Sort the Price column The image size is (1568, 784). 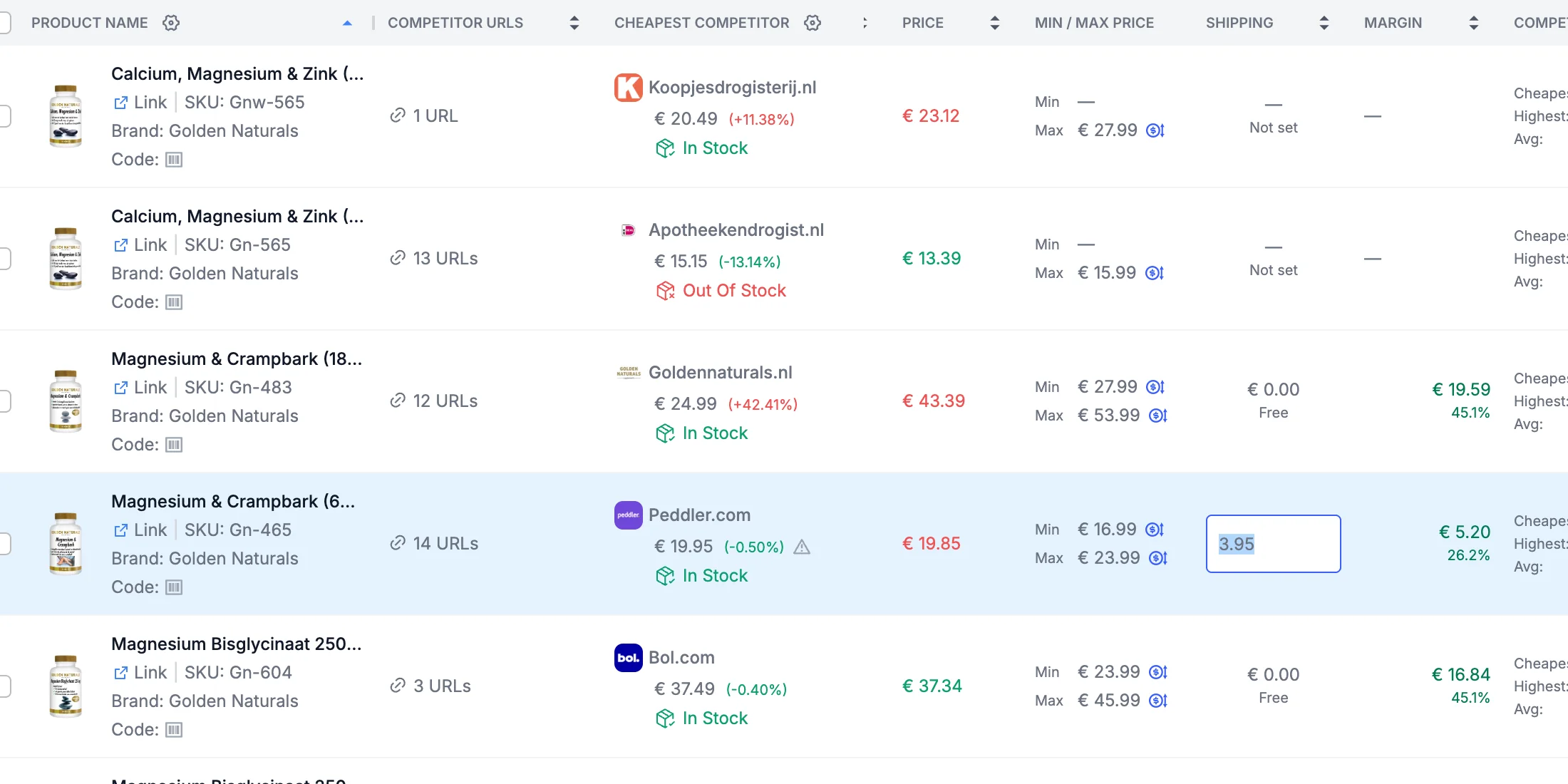pos(994,23)
